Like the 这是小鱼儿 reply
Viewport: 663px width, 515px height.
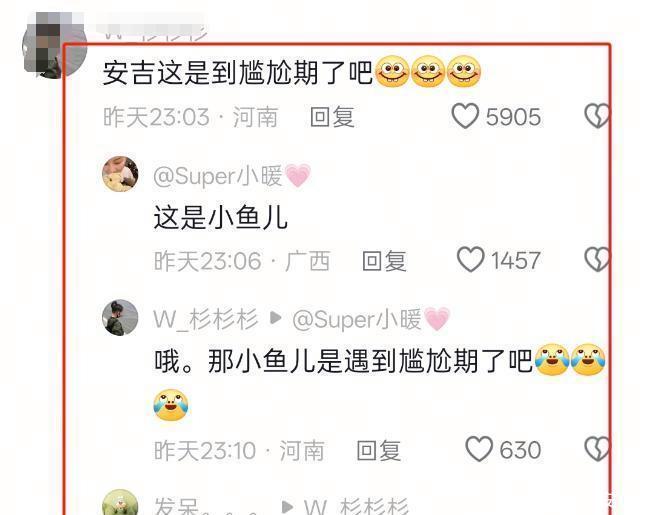pyautogui.click(x=470, y=259)
